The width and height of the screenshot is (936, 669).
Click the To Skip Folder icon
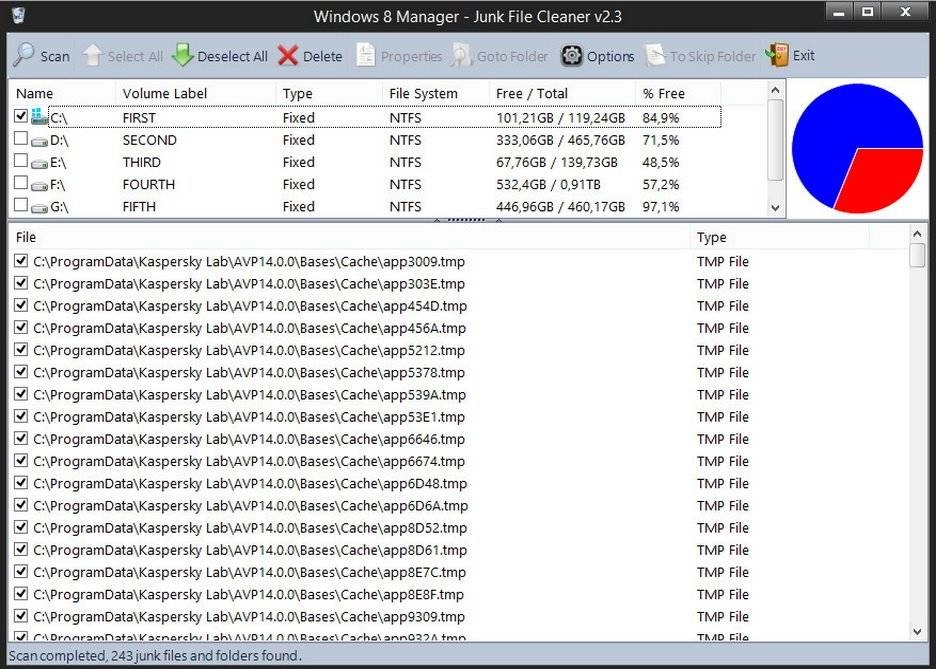pyautogui.click(x=655, y=55)
